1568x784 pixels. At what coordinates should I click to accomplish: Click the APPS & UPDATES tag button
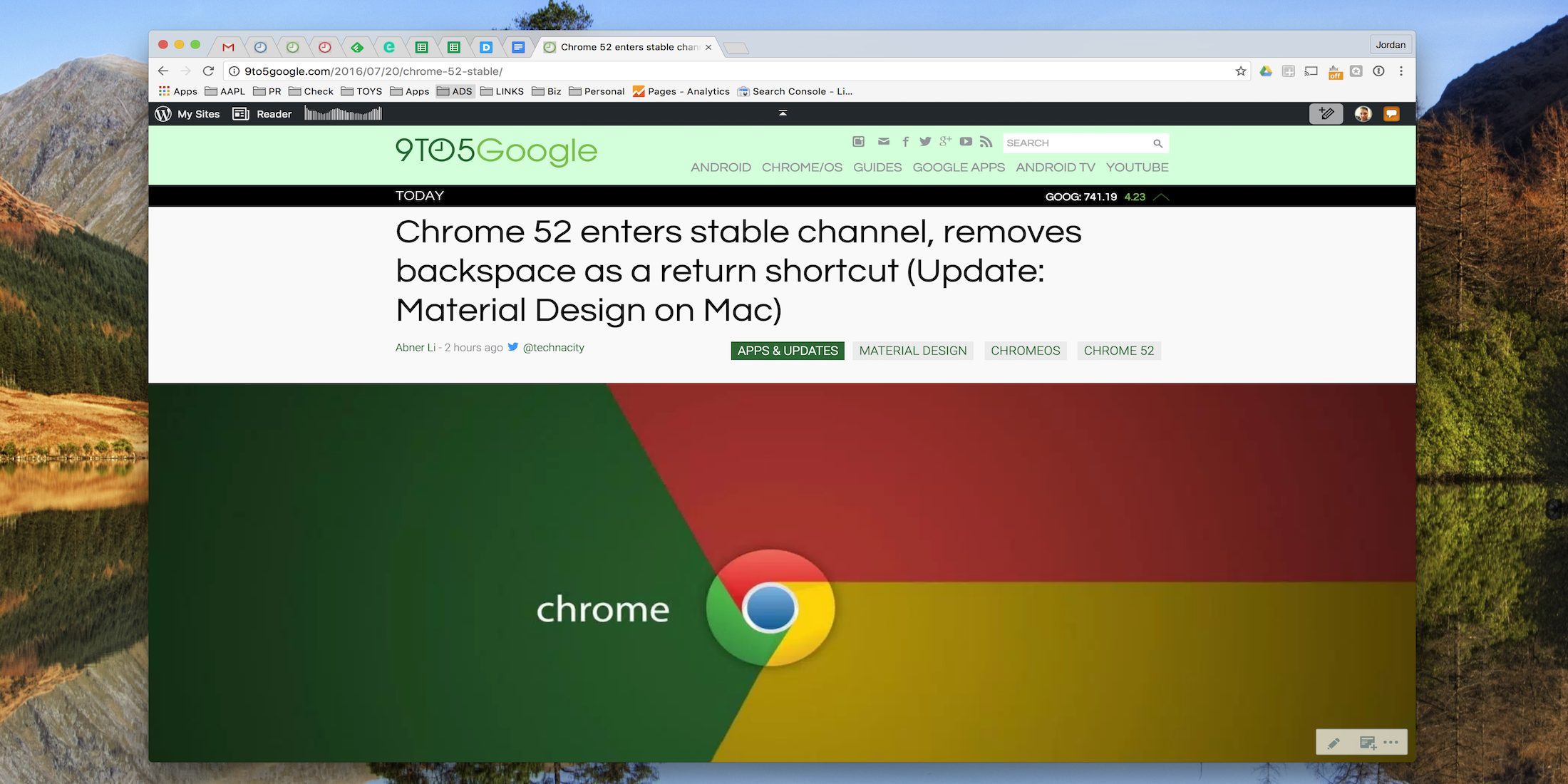point(787,350)
